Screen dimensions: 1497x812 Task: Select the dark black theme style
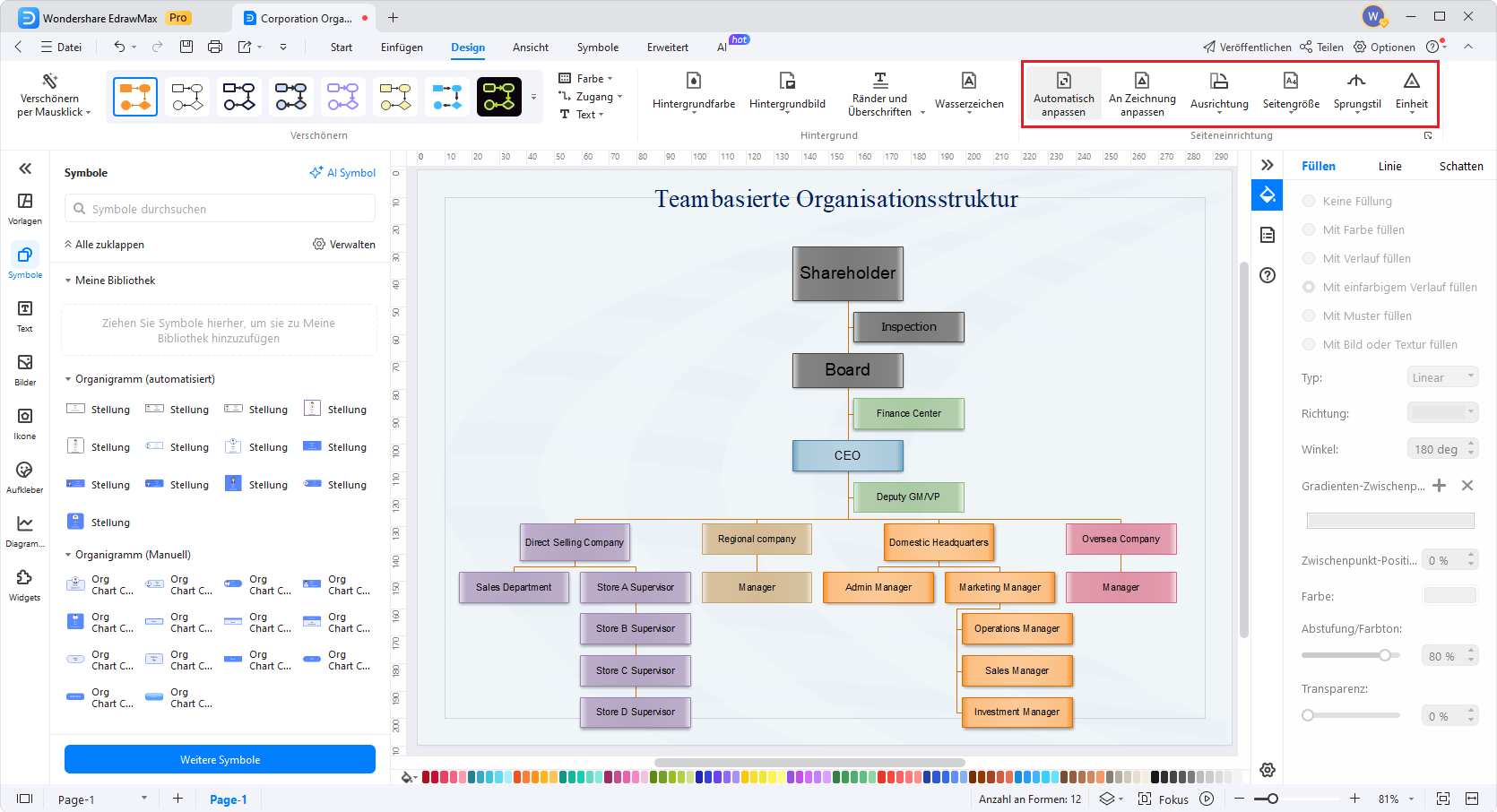[x=499, y=97]
